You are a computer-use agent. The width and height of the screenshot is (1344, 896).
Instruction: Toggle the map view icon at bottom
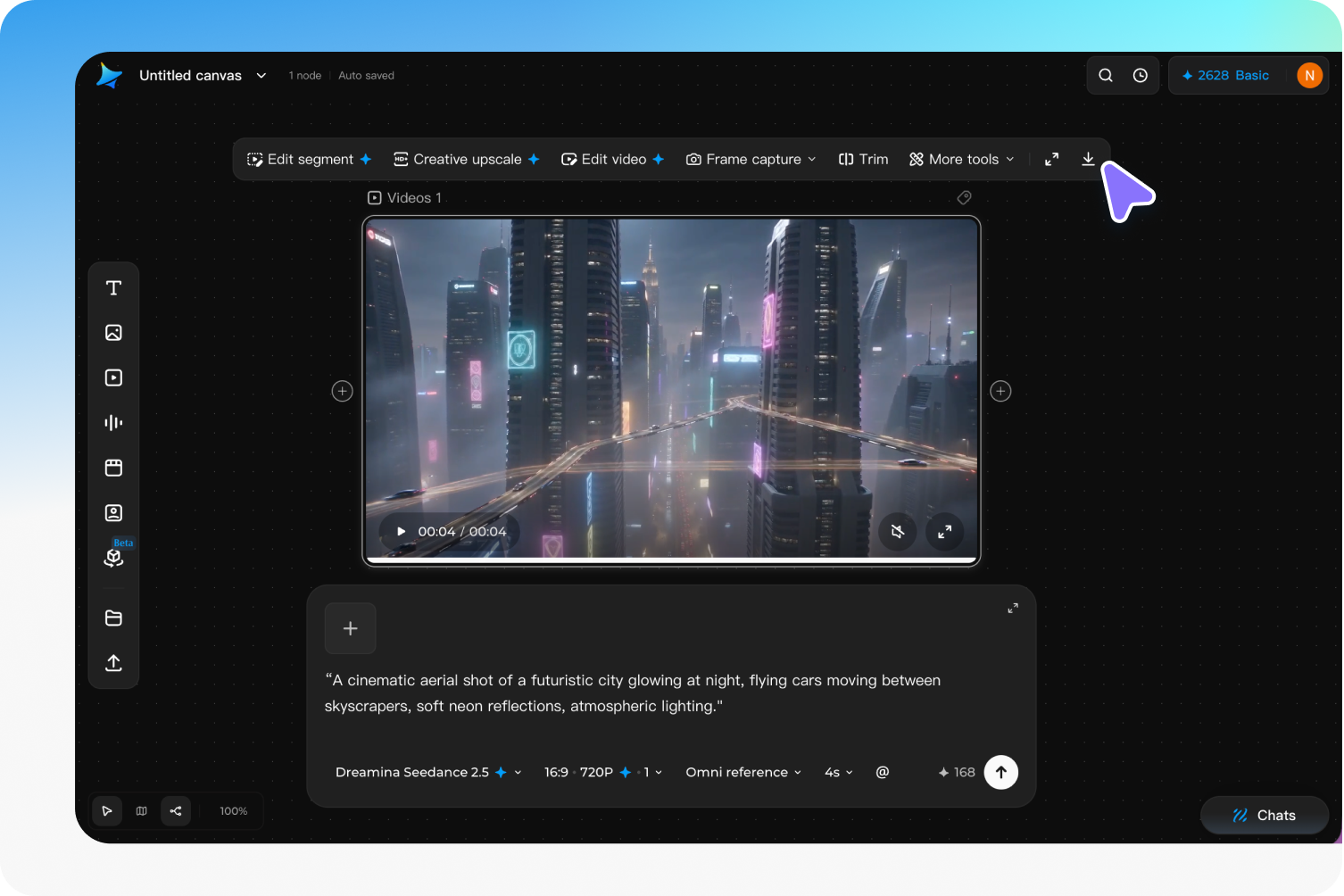[141, 810]
